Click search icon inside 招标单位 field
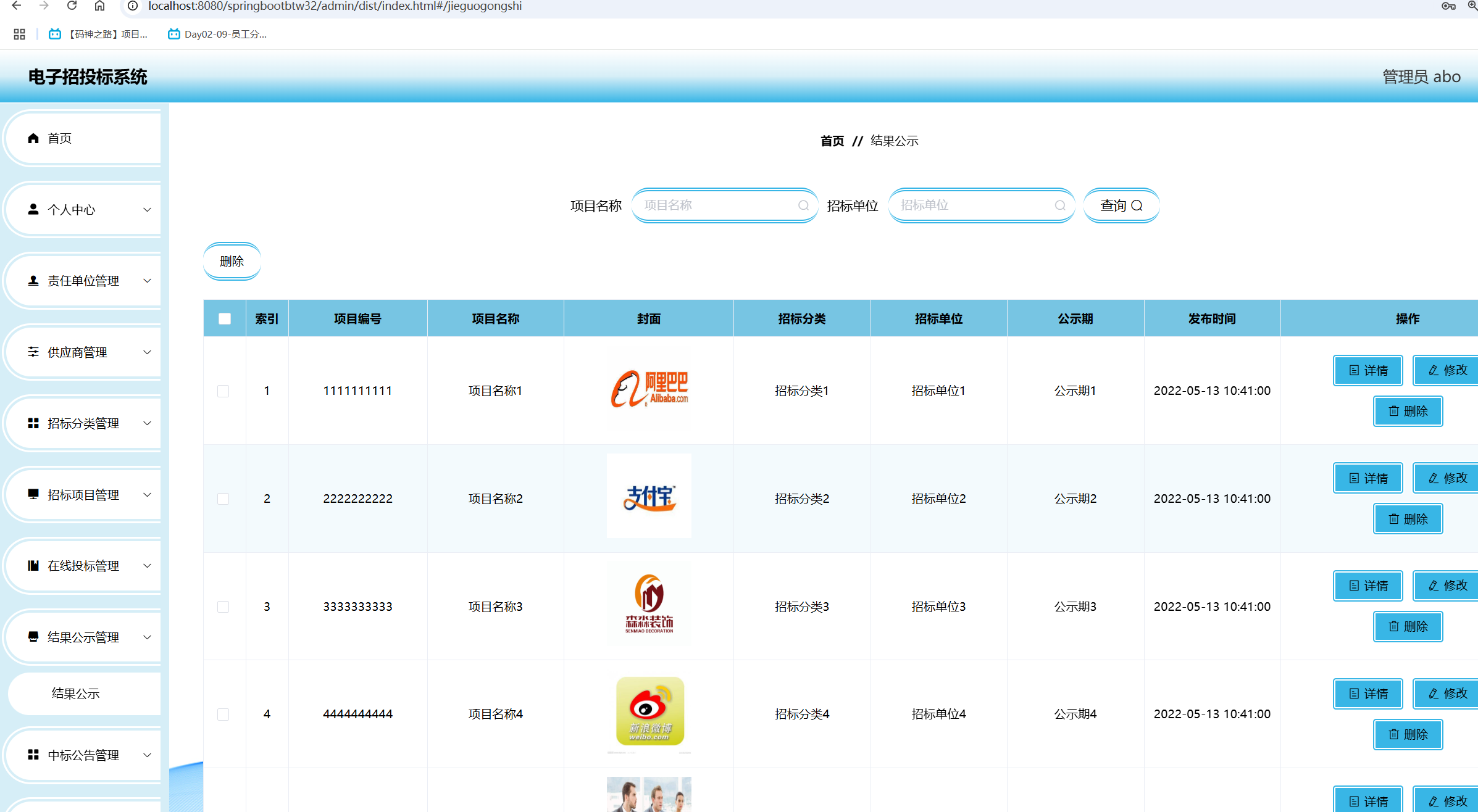The height and width of the screenshot is (812, 1478). [x=1060, y=205]
